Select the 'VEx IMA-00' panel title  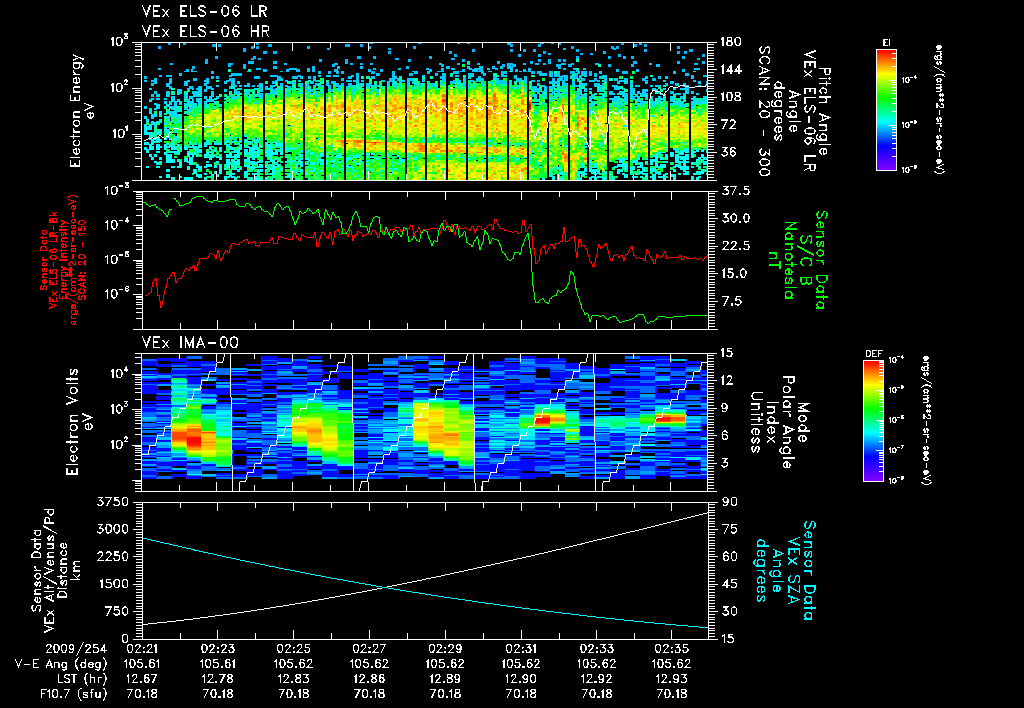[190, 342]
